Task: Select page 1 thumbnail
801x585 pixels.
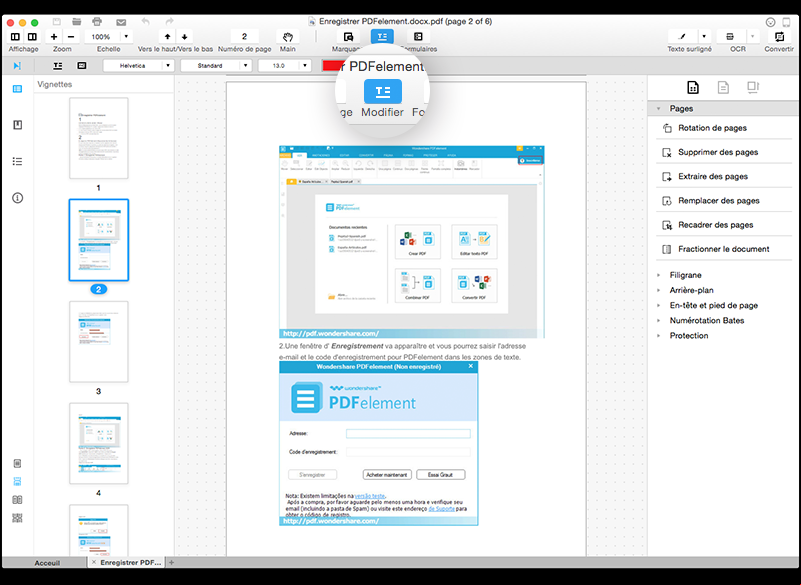Action: pyautogui.click(x=99, y=138)
